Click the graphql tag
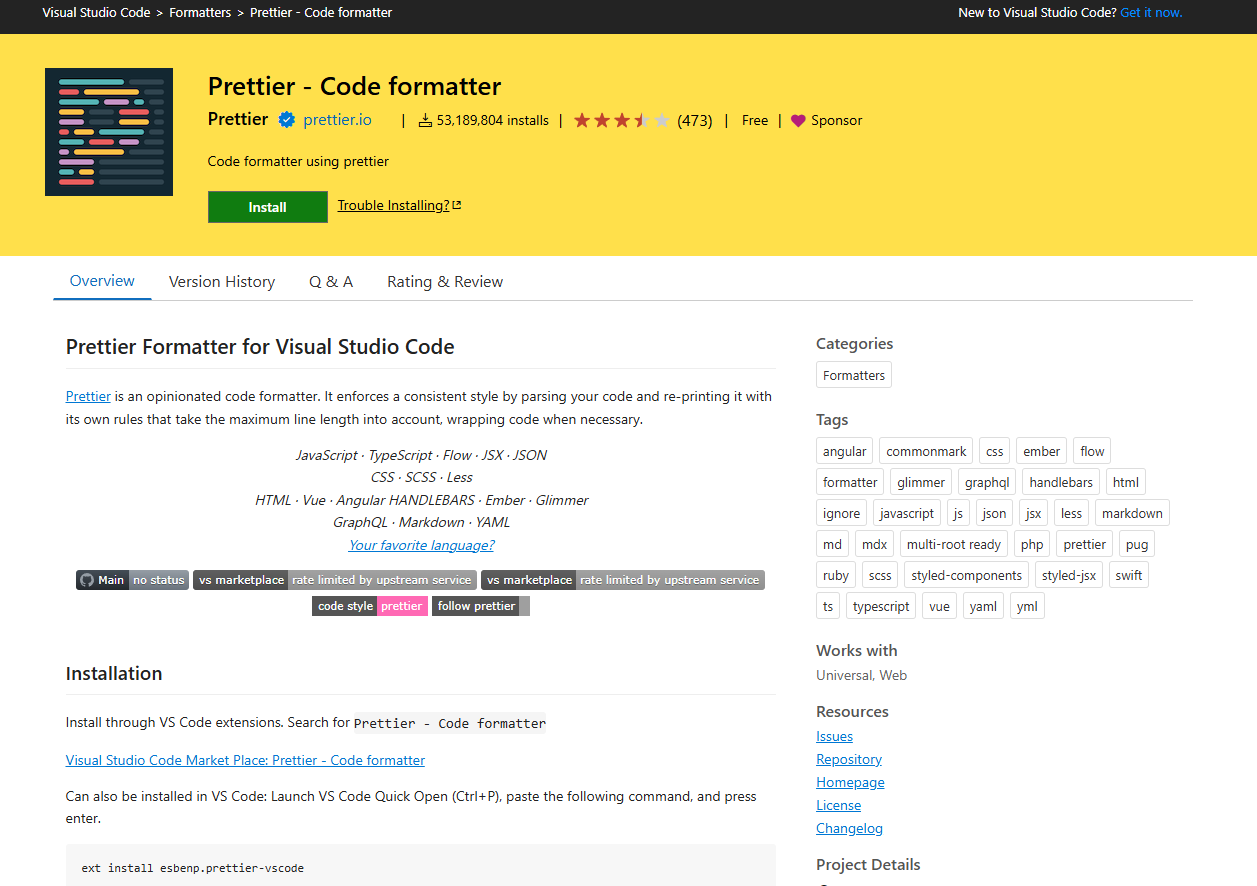Screen dimensions: 1257x886 click(987, 482)
